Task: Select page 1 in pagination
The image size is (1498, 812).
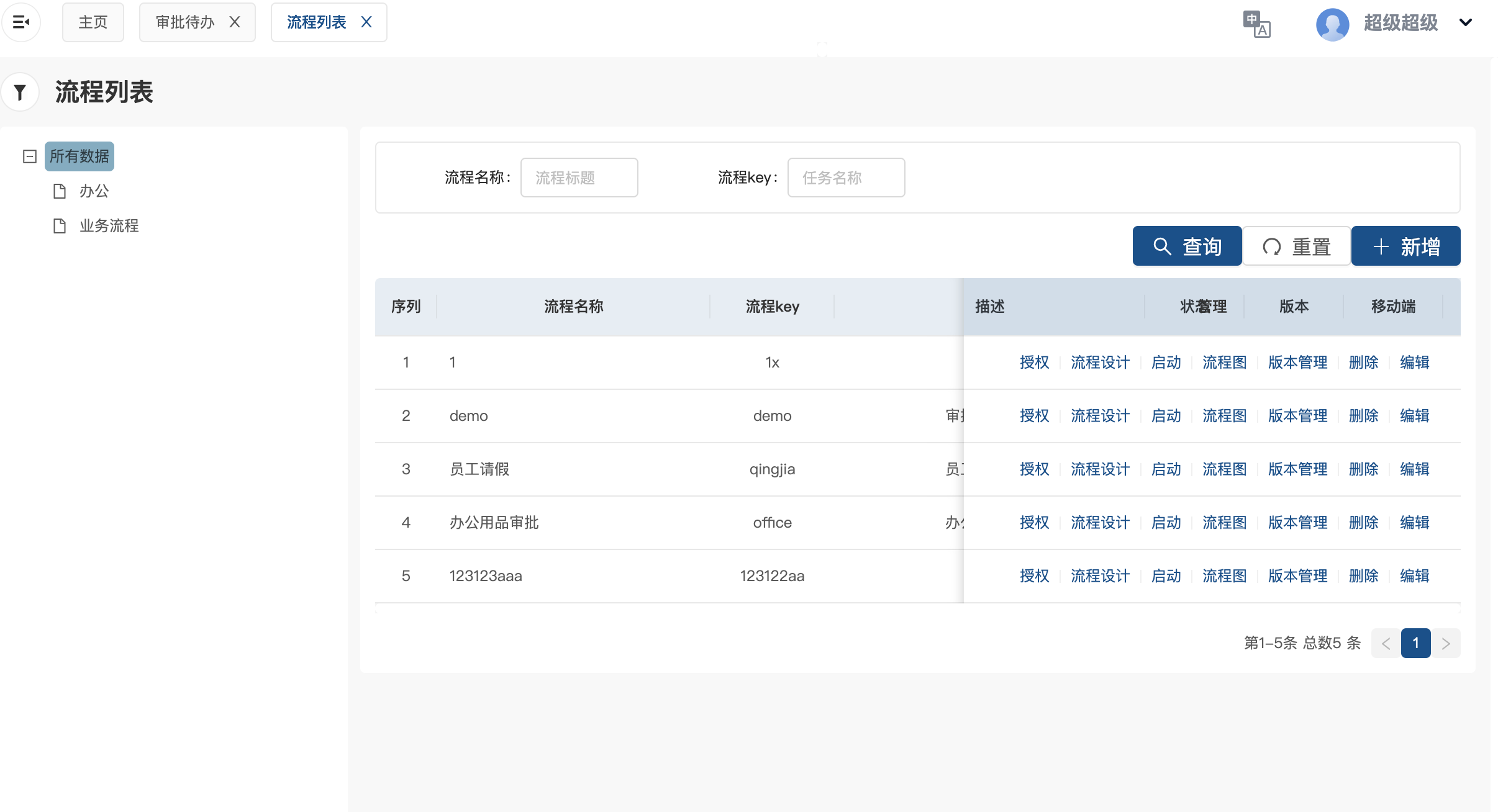Action: click(x=1416, y=643)
